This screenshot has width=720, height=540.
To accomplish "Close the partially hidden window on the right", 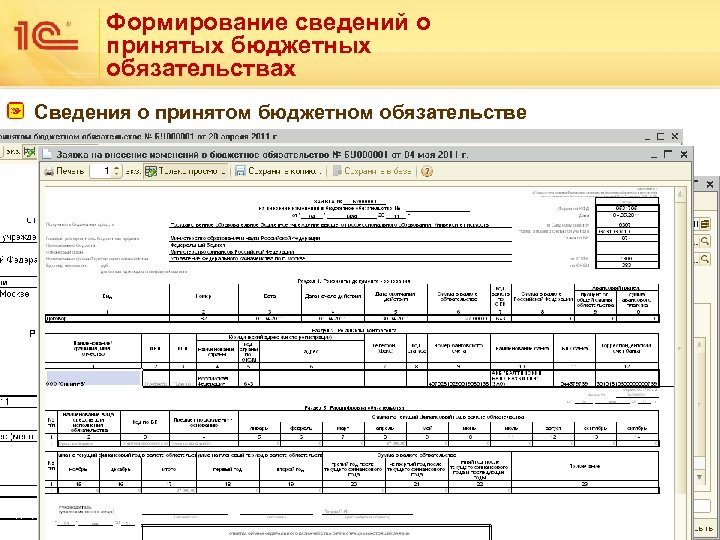I will [710, 184].
